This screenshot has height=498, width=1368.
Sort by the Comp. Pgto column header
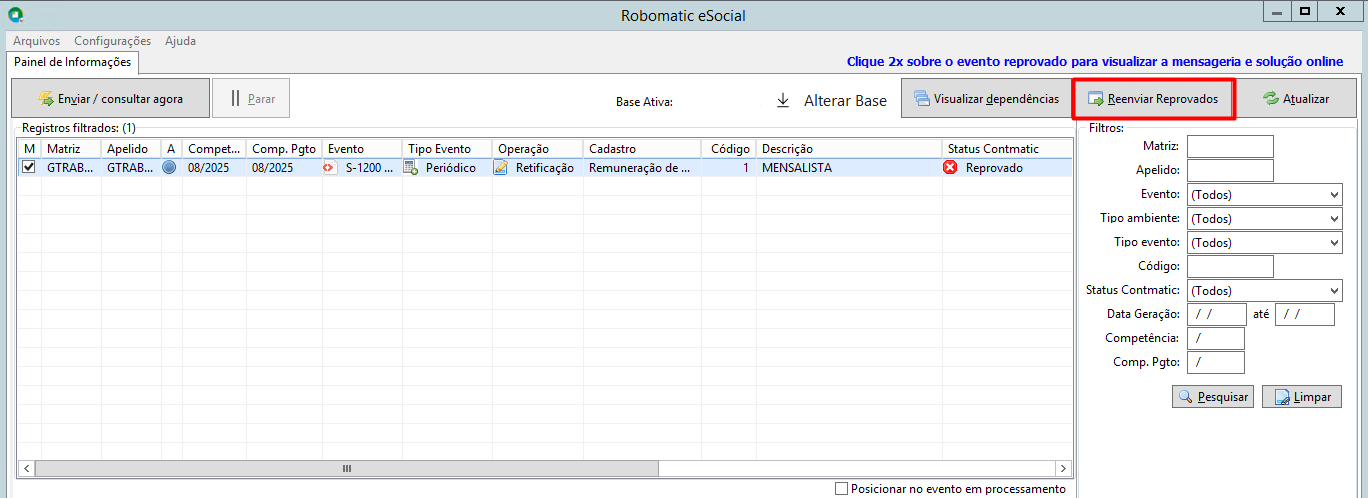(x=284, y=149)
